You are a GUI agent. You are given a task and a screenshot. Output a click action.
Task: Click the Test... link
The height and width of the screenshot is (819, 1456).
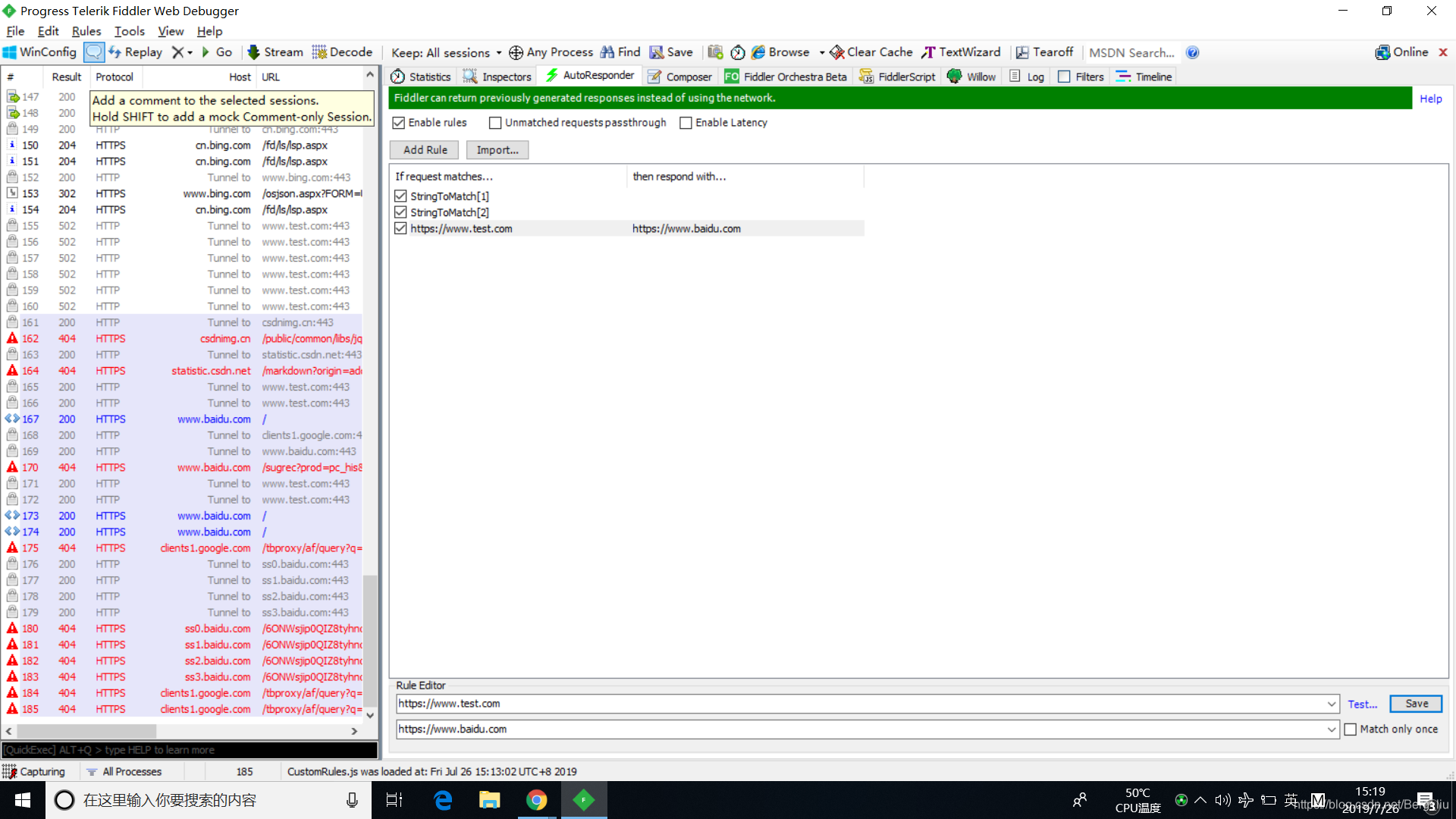point(1363,704)
